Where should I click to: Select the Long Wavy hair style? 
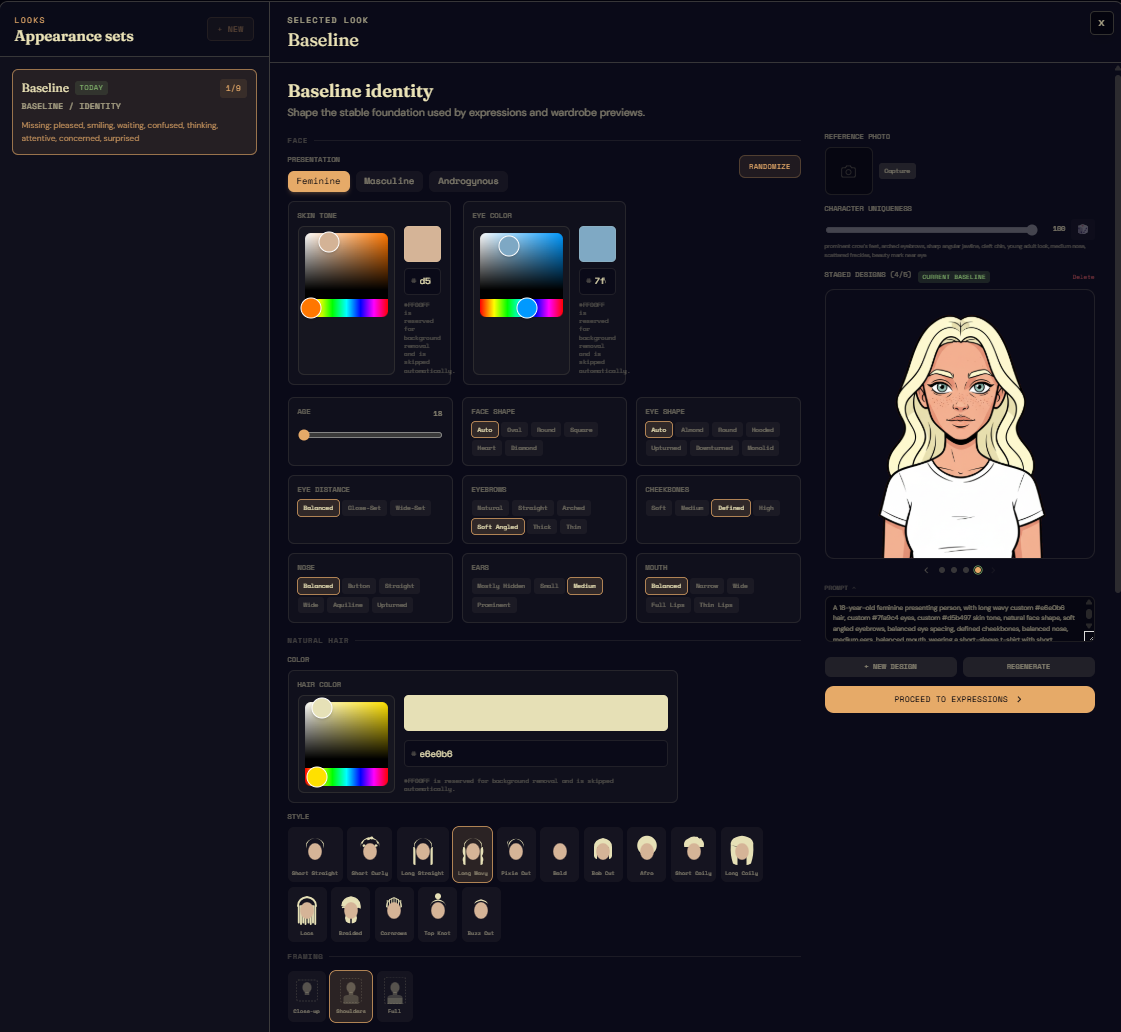pyautogui.click(x=472, y=854)
